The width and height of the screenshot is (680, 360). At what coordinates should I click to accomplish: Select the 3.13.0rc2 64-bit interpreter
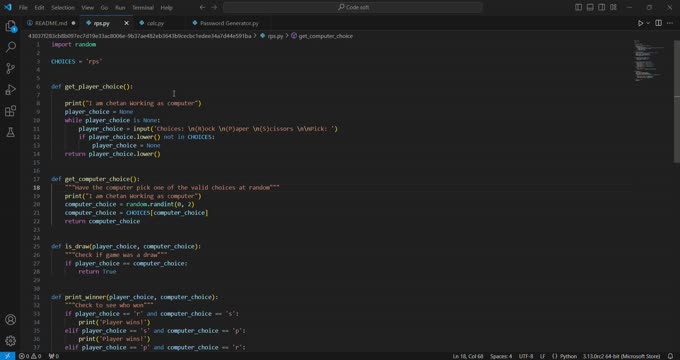(621, 356)
